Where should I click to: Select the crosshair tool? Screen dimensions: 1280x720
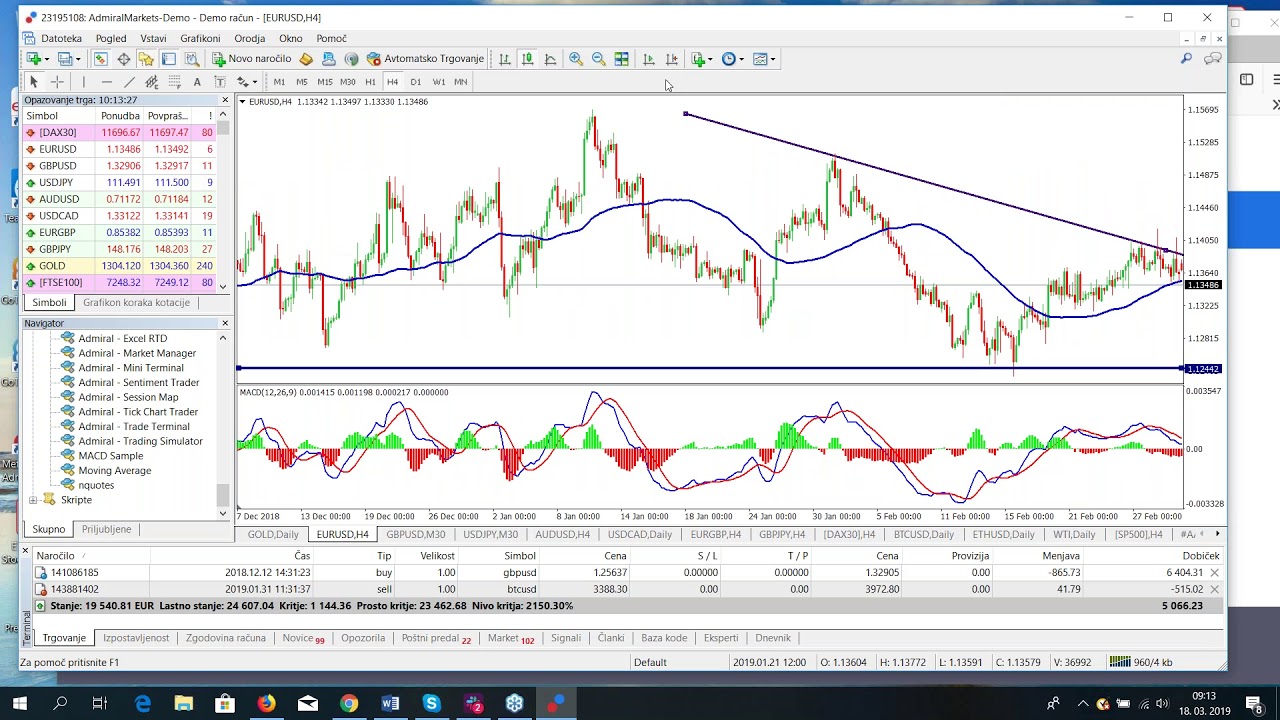[57, 82]
